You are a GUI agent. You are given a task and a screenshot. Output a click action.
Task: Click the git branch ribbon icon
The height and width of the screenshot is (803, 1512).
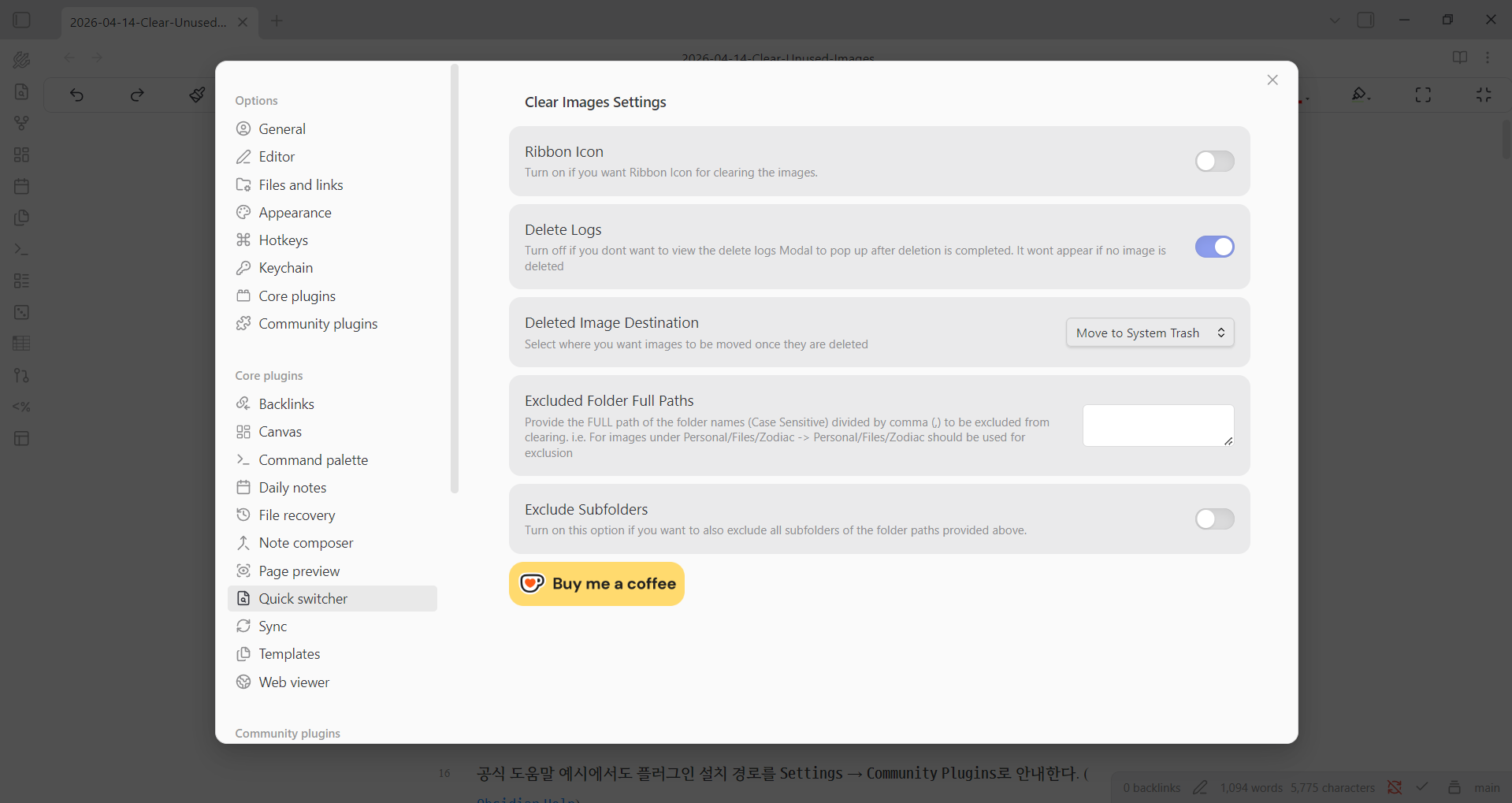coord(22,375)
